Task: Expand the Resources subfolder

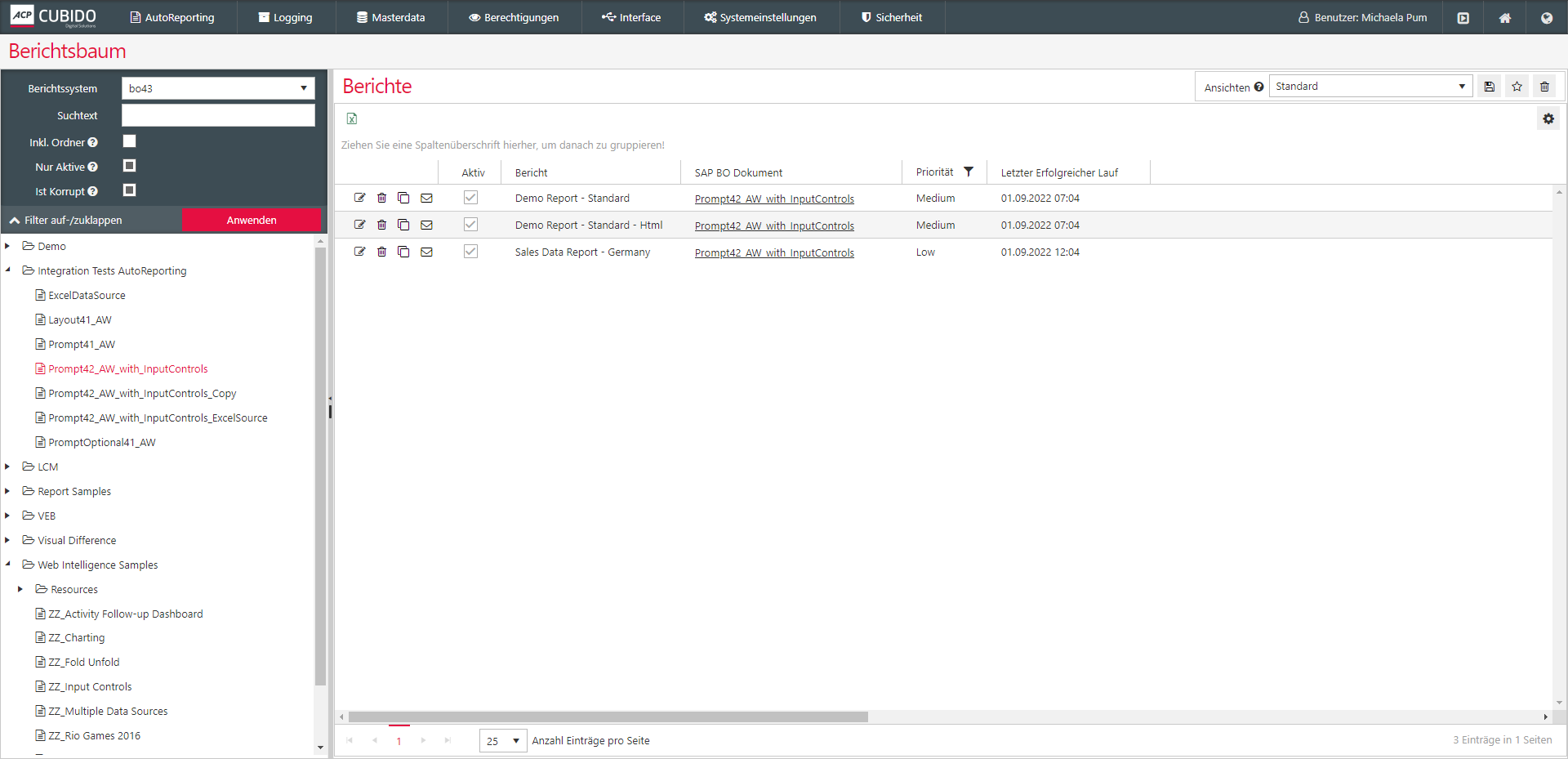Action: pyautogui.click(x=20, y=589)
